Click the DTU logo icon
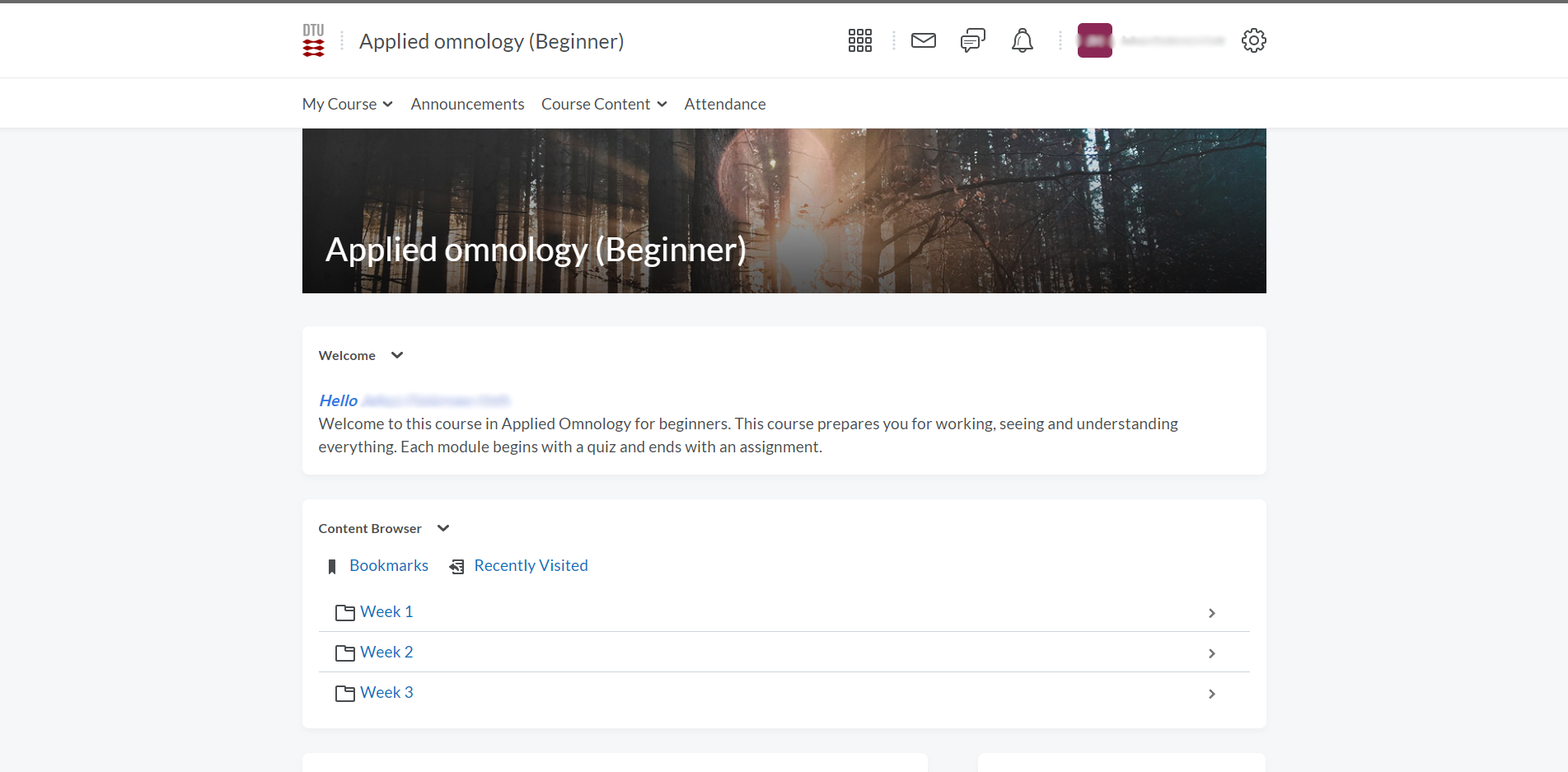This screenshot has width=1568, height=772. (313, 40)
